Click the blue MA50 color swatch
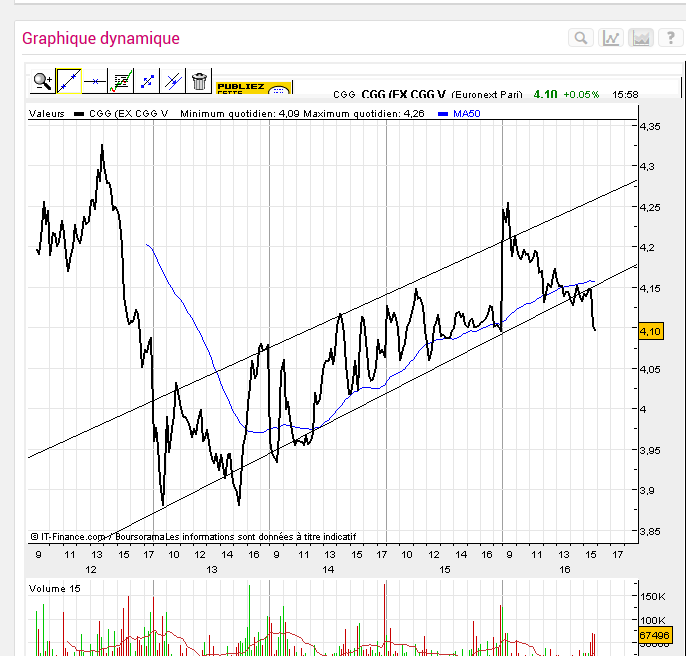686x656 pixels. pos(443,114)
